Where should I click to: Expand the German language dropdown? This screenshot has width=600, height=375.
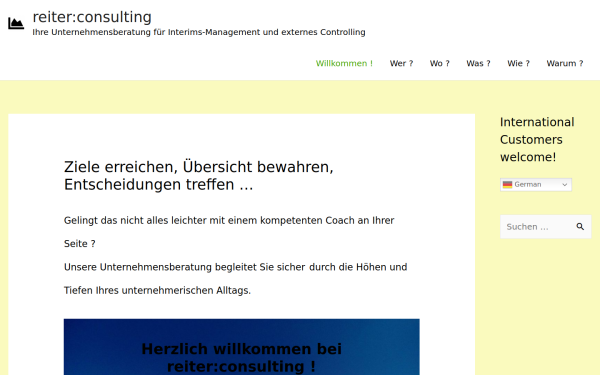536,184
